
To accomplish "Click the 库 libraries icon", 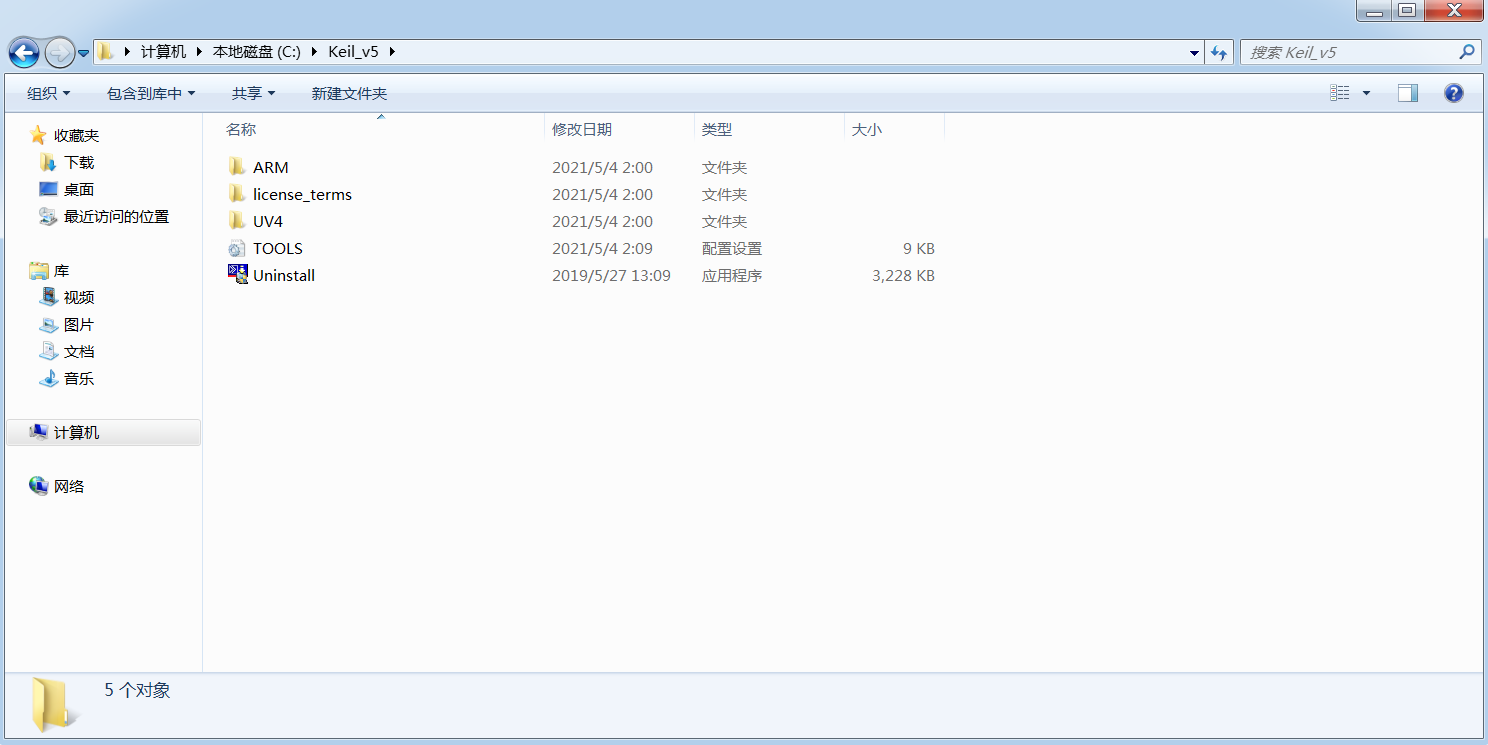I will [39, 270].
